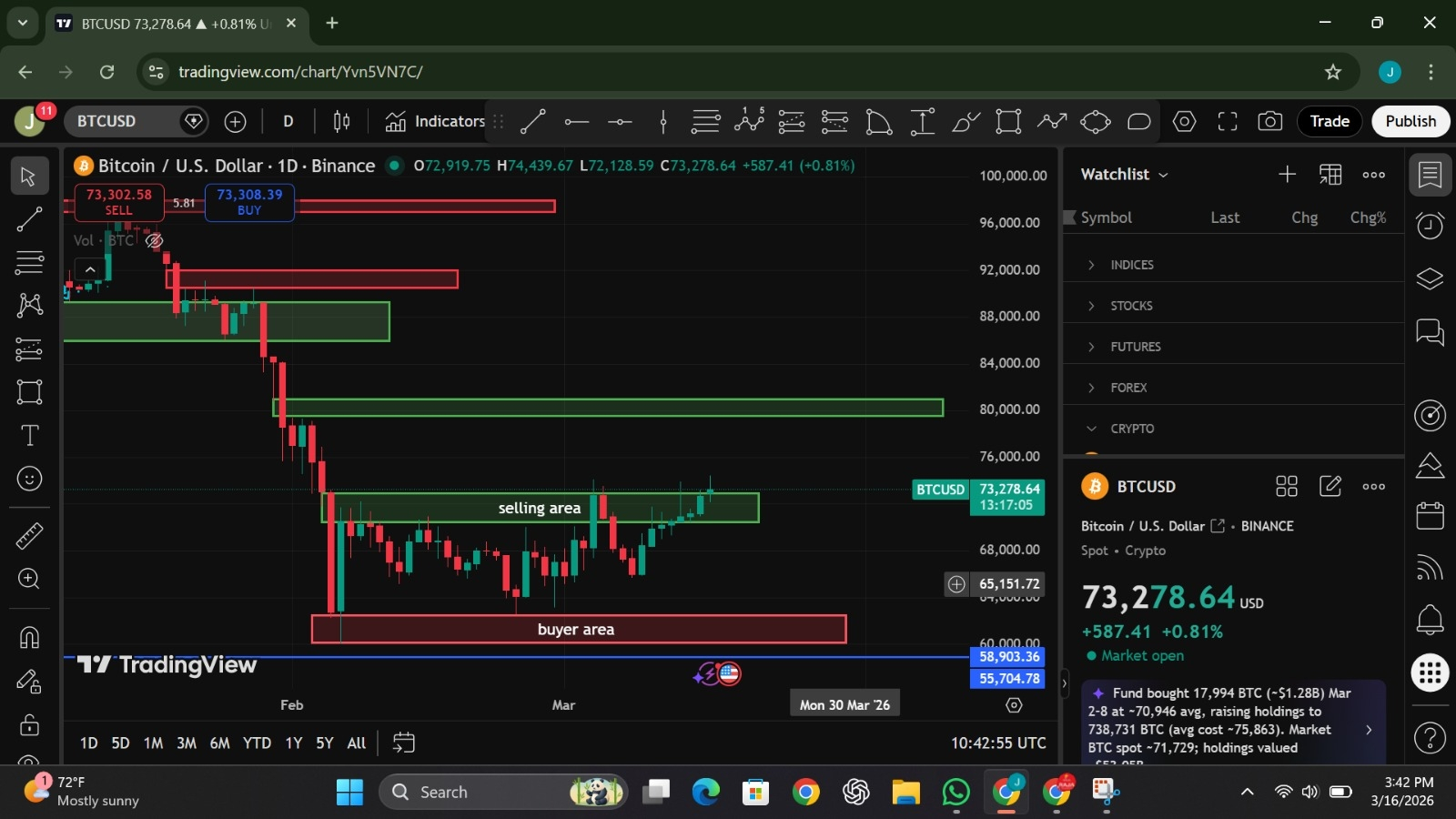Screen dimensions: 1456x819
Task: Click the 58,903.36 blue price label
Action: (1009, 656)
